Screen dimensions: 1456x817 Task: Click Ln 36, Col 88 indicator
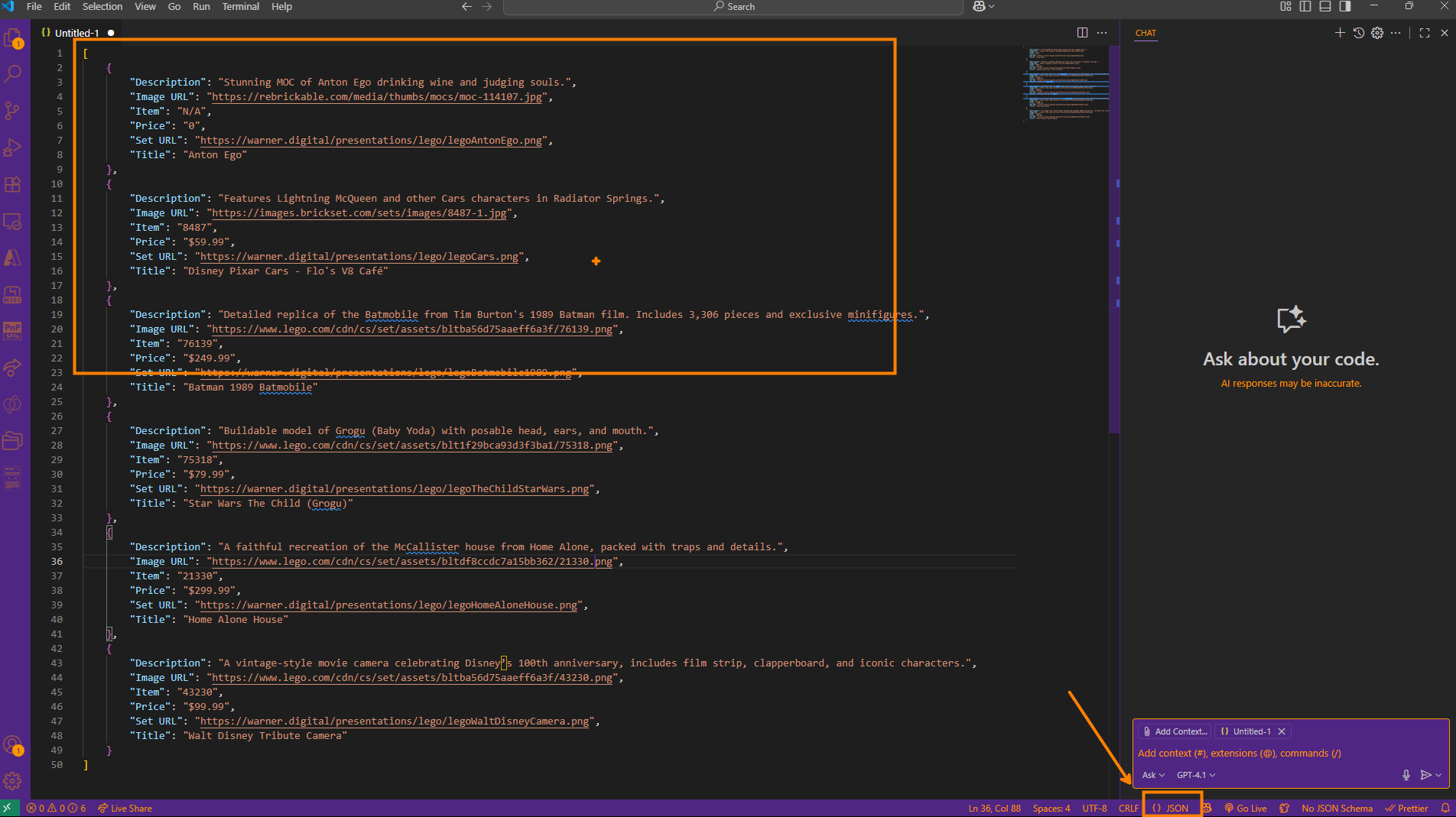[994, 808]
